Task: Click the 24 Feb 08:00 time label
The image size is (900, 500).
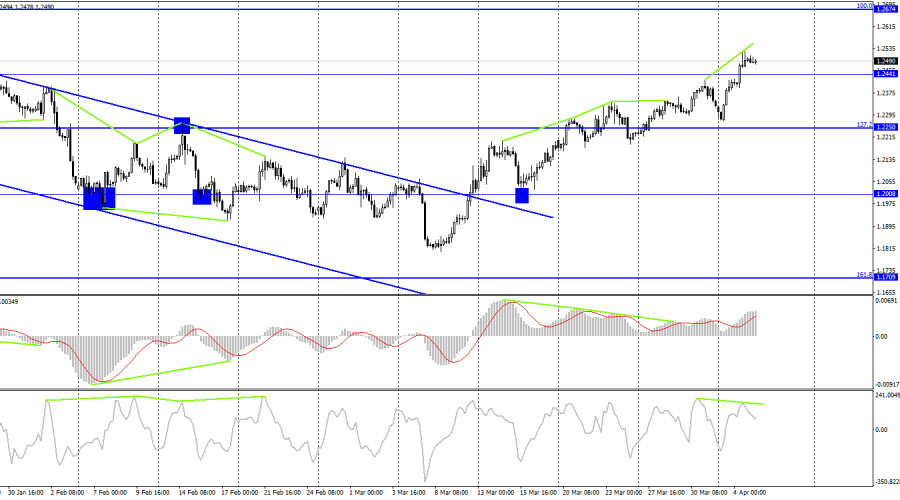Action: [x=325, y=493]
